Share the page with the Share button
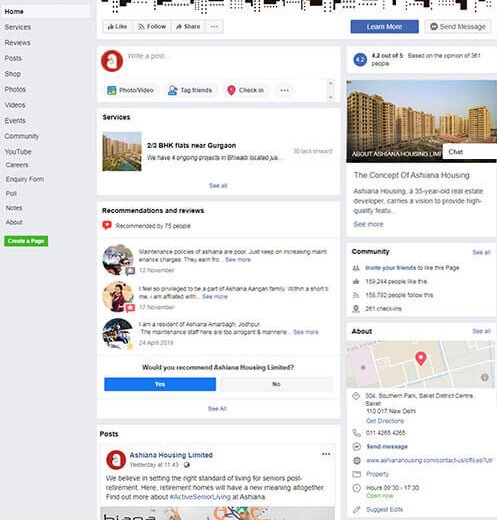 tap(188, 27)
